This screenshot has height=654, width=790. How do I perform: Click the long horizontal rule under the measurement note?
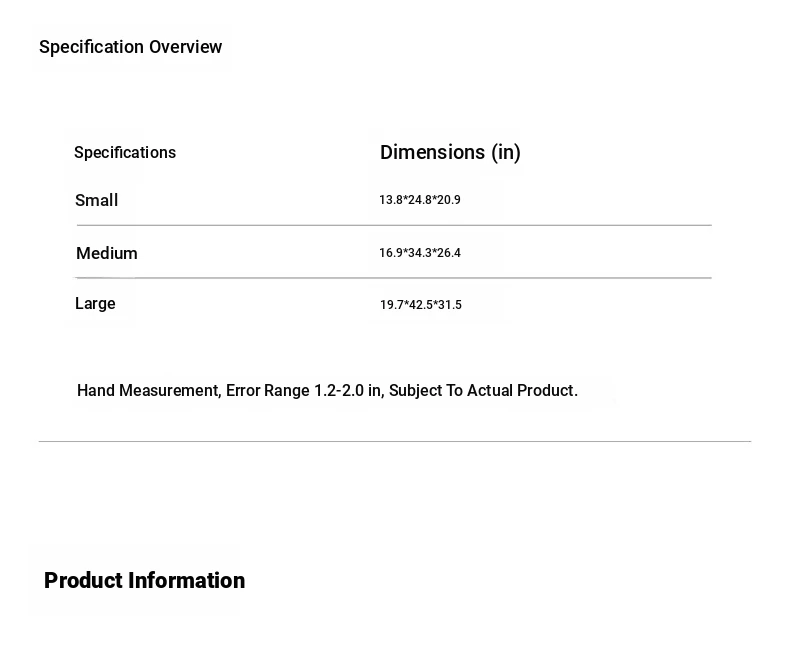point(394,441)
